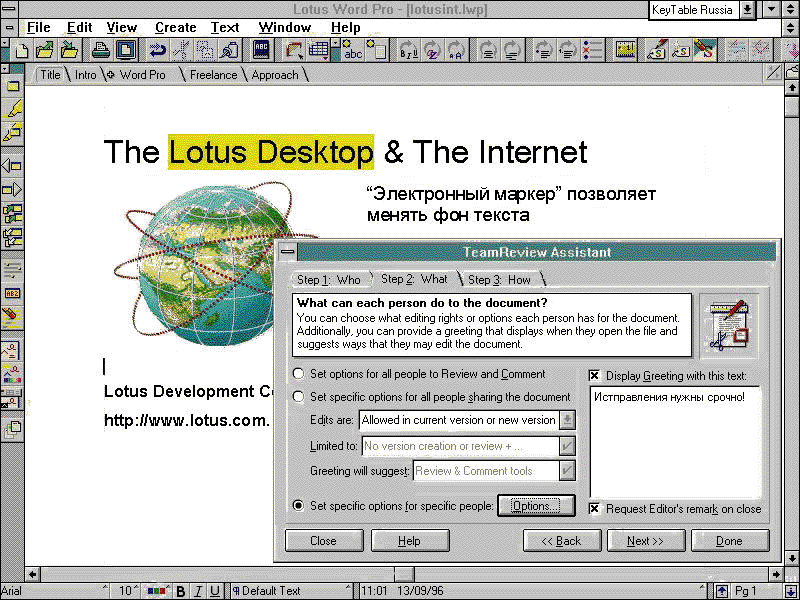
Task: Click the accept all edits green arrows icon
Action: click(12, 214)
